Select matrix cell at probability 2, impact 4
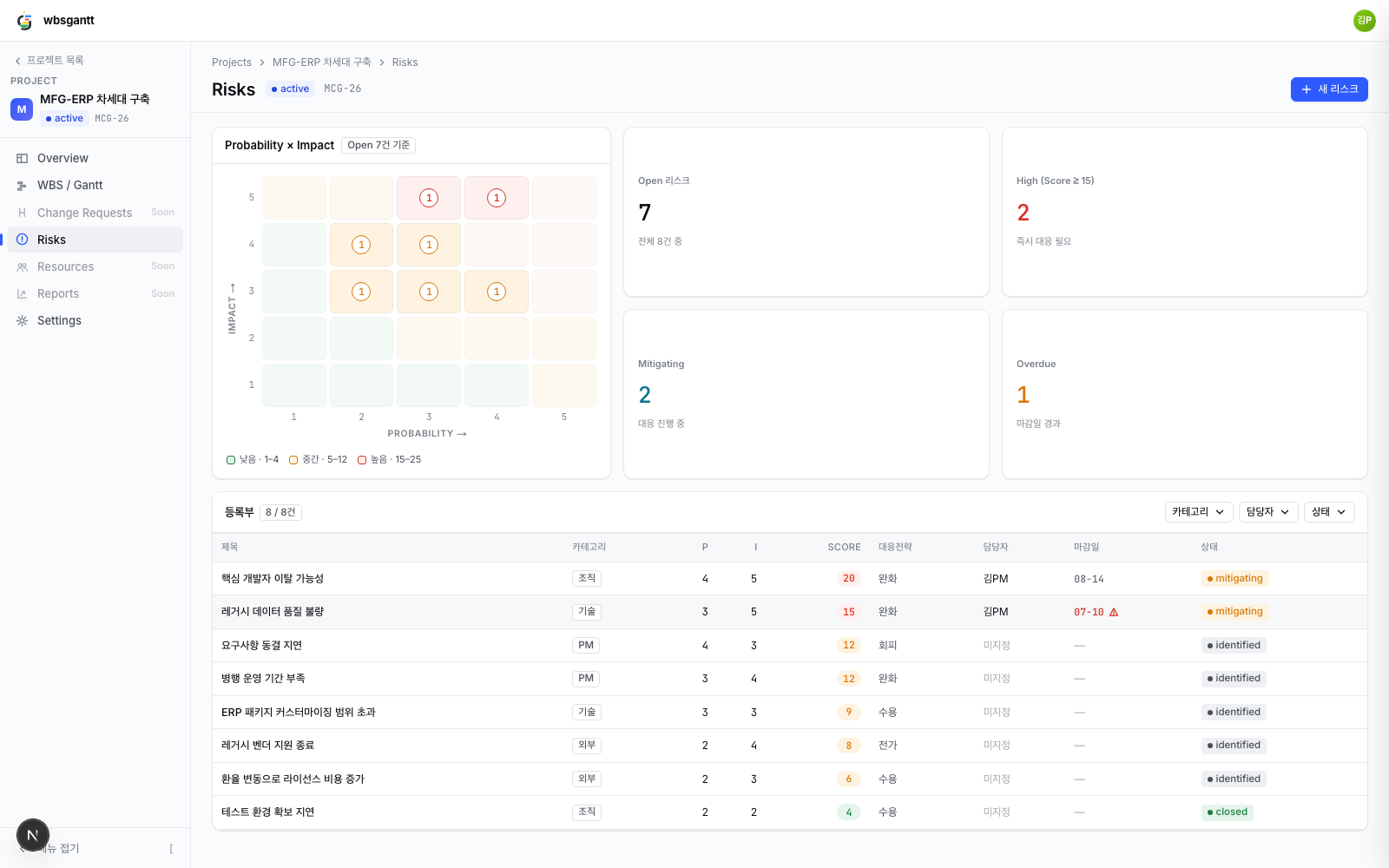Image resolution: width=1389 pixels, height=868 pixels. click(x=361, y=245)
